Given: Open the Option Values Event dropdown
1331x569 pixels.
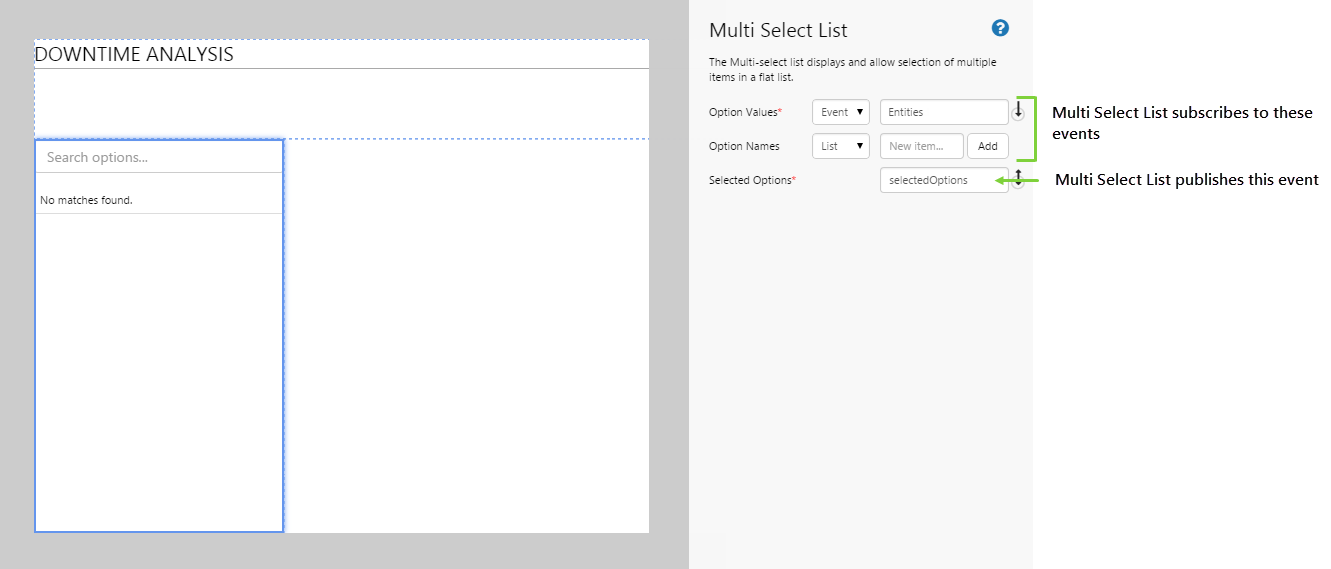Looking at the screenshot, I should pyautogui.click(x=841, y=113).
